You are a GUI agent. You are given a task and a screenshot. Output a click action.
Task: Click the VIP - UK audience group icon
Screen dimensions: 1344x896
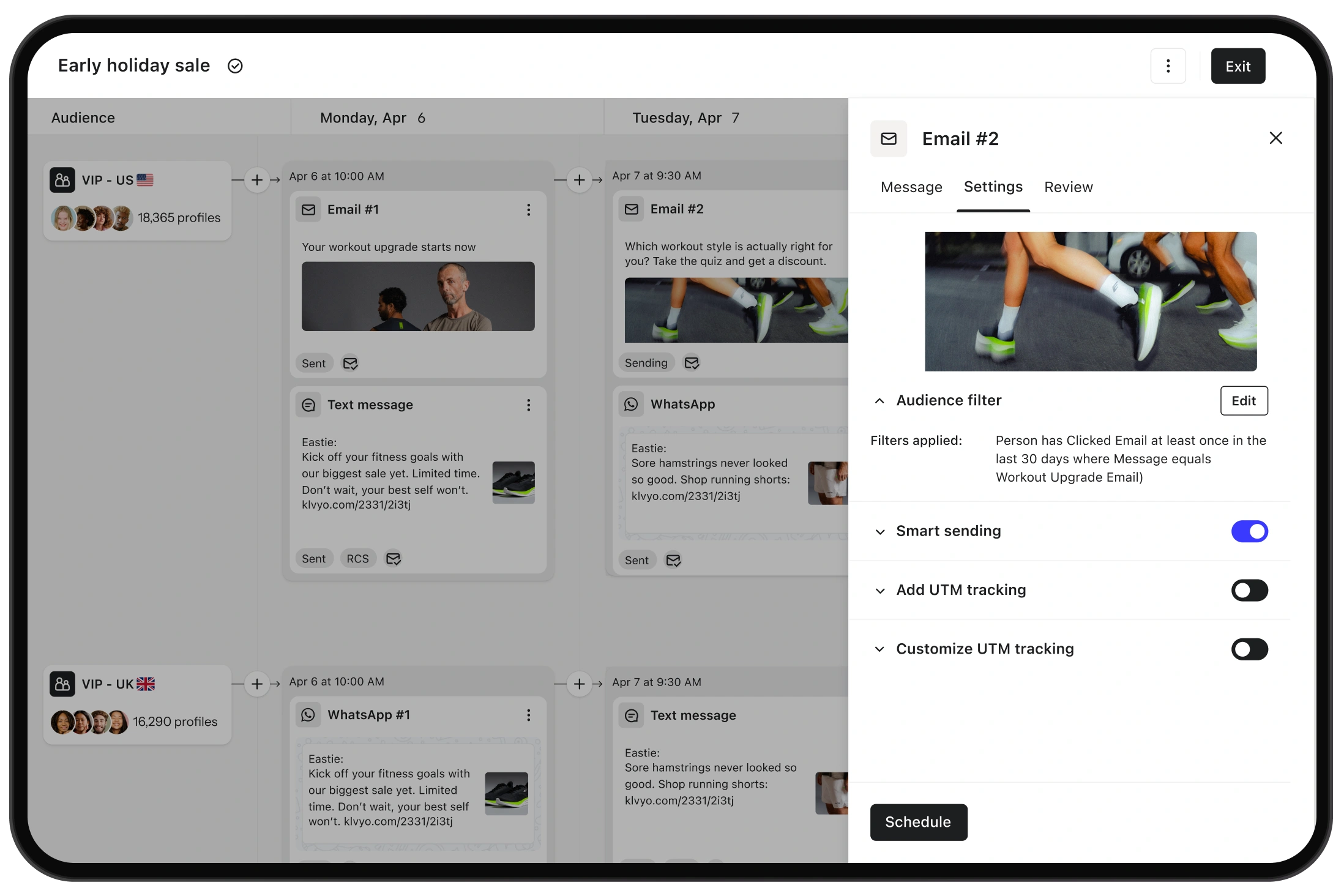click(x=62, y=684)
